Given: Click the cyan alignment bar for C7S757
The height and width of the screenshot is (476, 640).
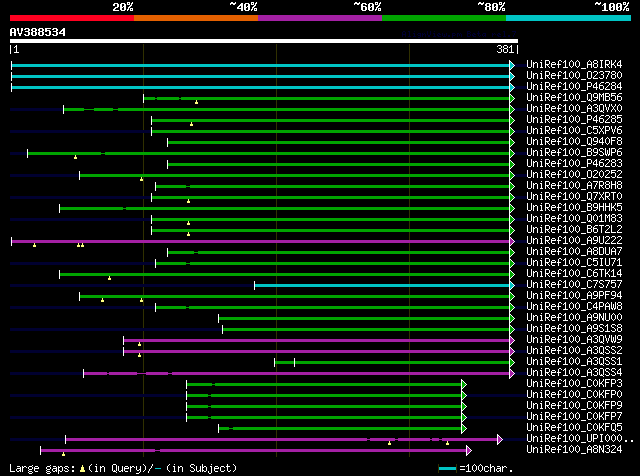Looking at the screenshot, I should 382,285.
